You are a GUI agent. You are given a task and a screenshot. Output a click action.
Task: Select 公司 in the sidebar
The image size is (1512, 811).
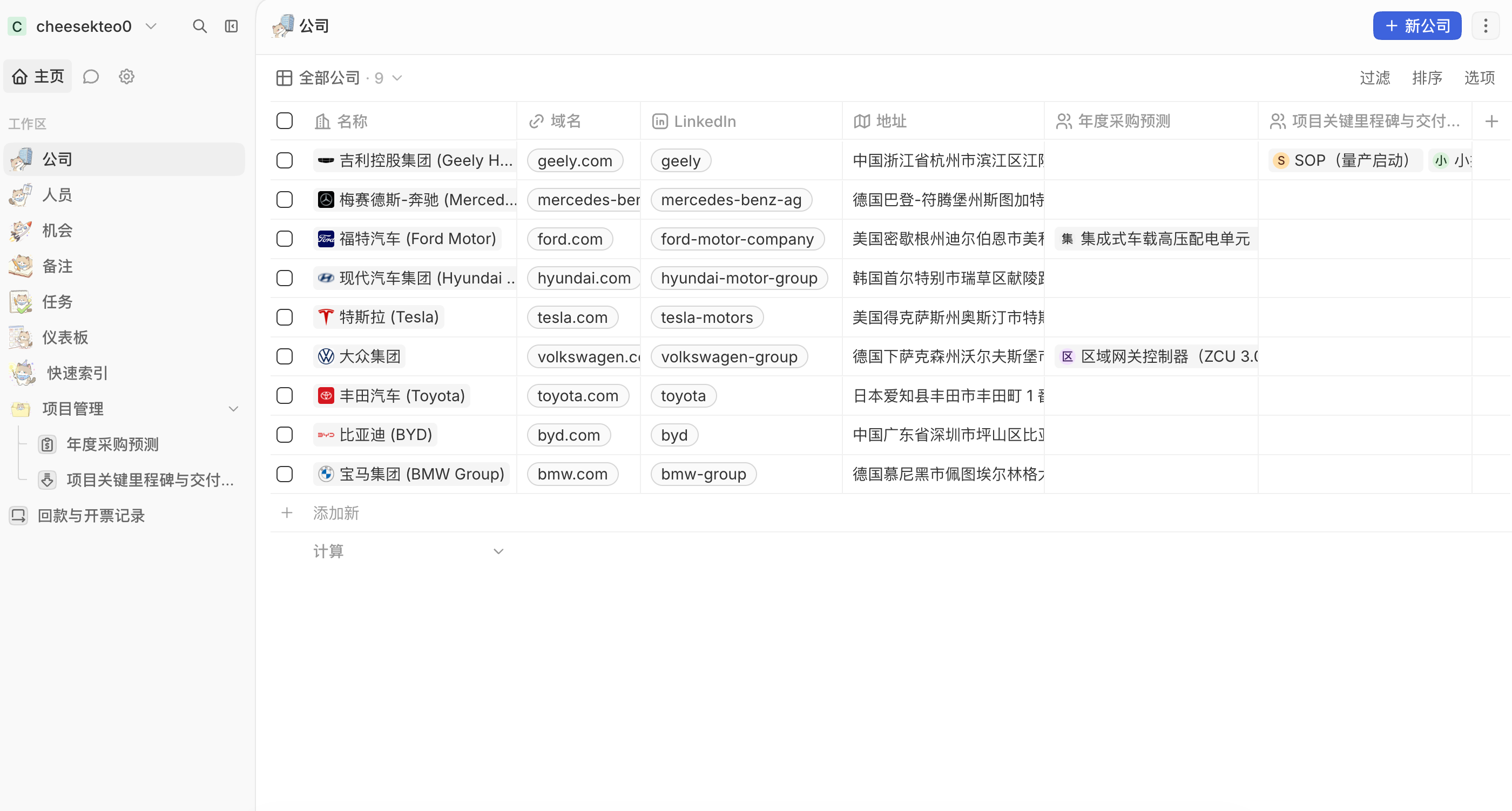124,159
